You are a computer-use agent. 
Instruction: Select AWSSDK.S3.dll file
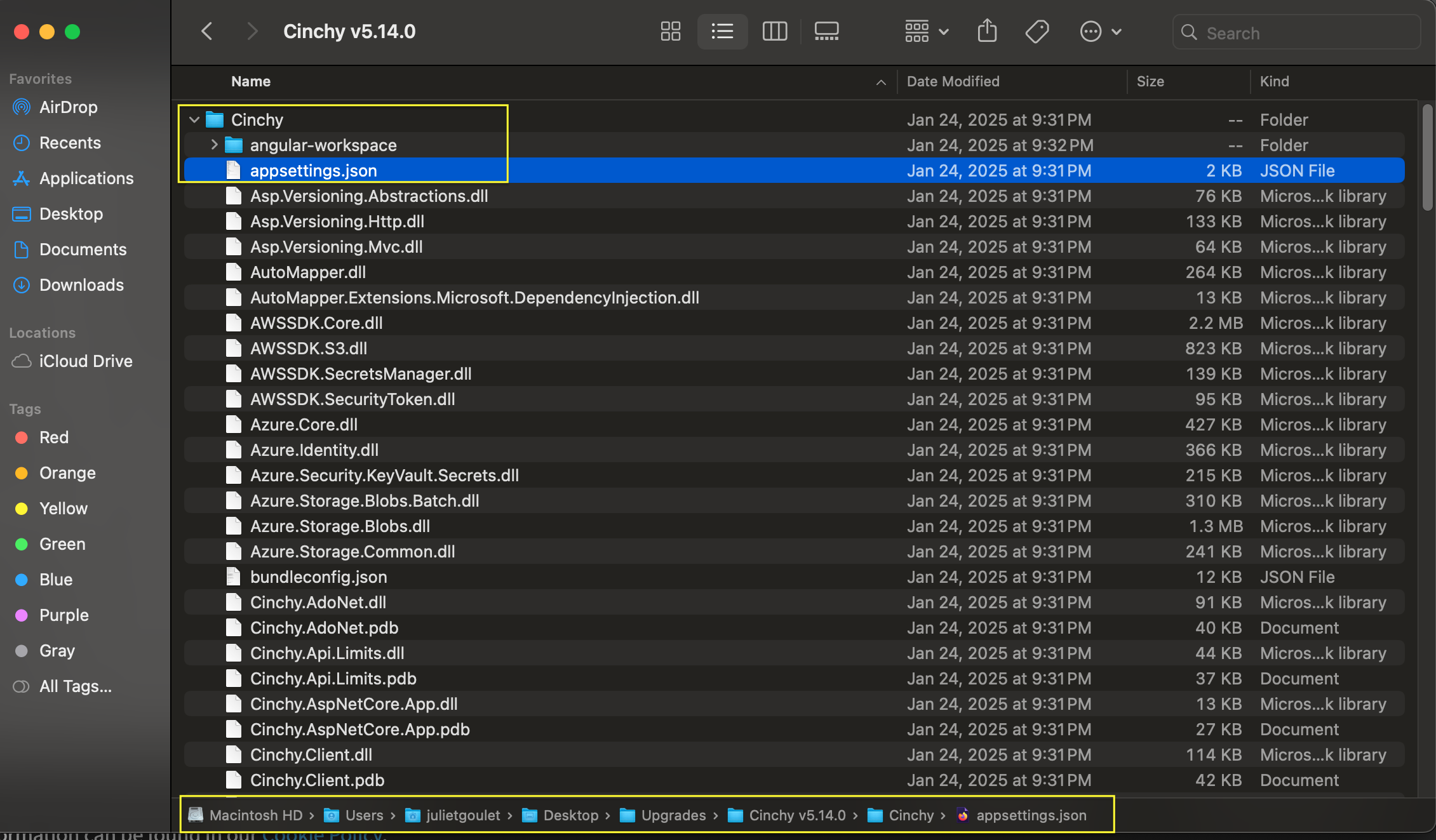point(794,348)
